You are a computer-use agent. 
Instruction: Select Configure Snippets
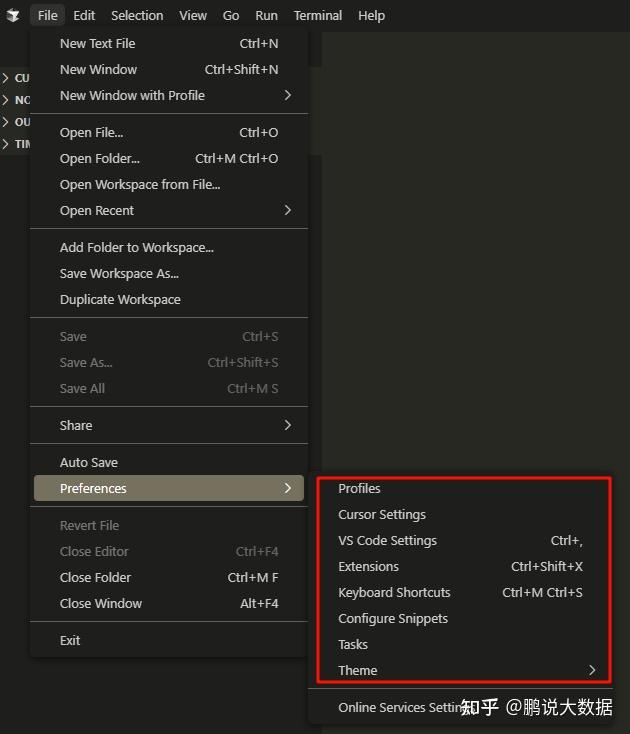click(x=393, y=619)
